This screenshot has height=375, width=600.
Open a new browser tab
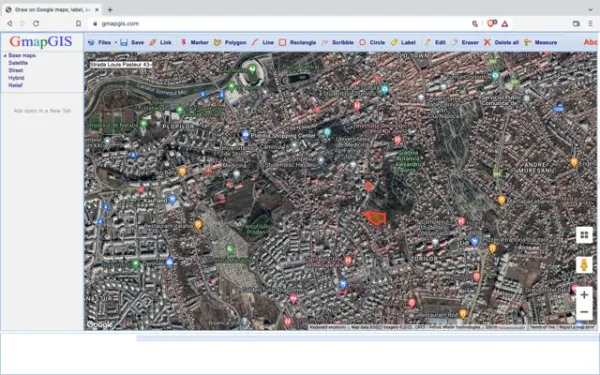110,10
